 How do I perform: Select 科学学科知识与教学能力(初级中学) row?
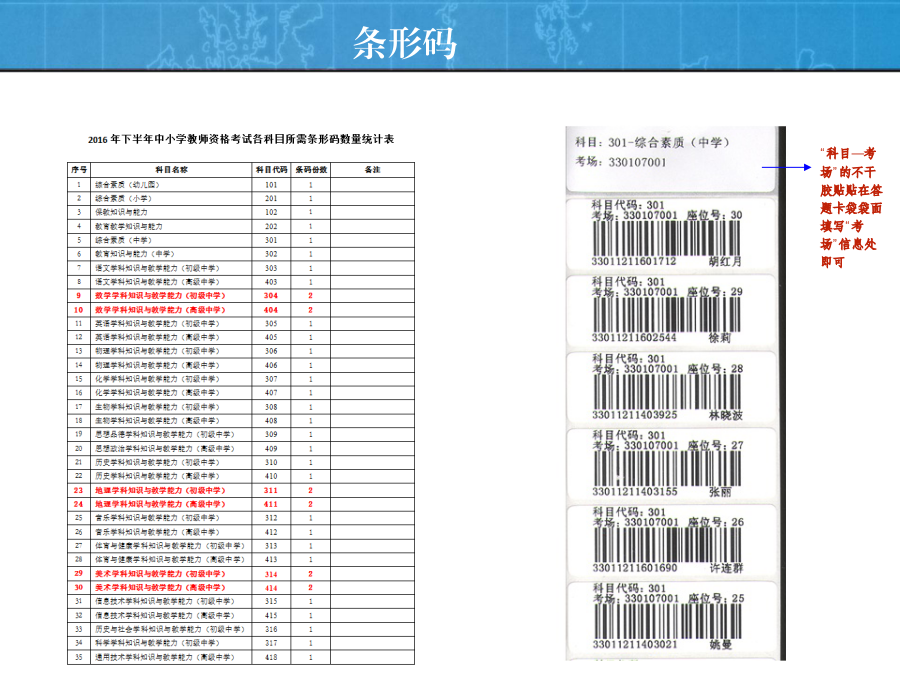(x=241, y=643)
